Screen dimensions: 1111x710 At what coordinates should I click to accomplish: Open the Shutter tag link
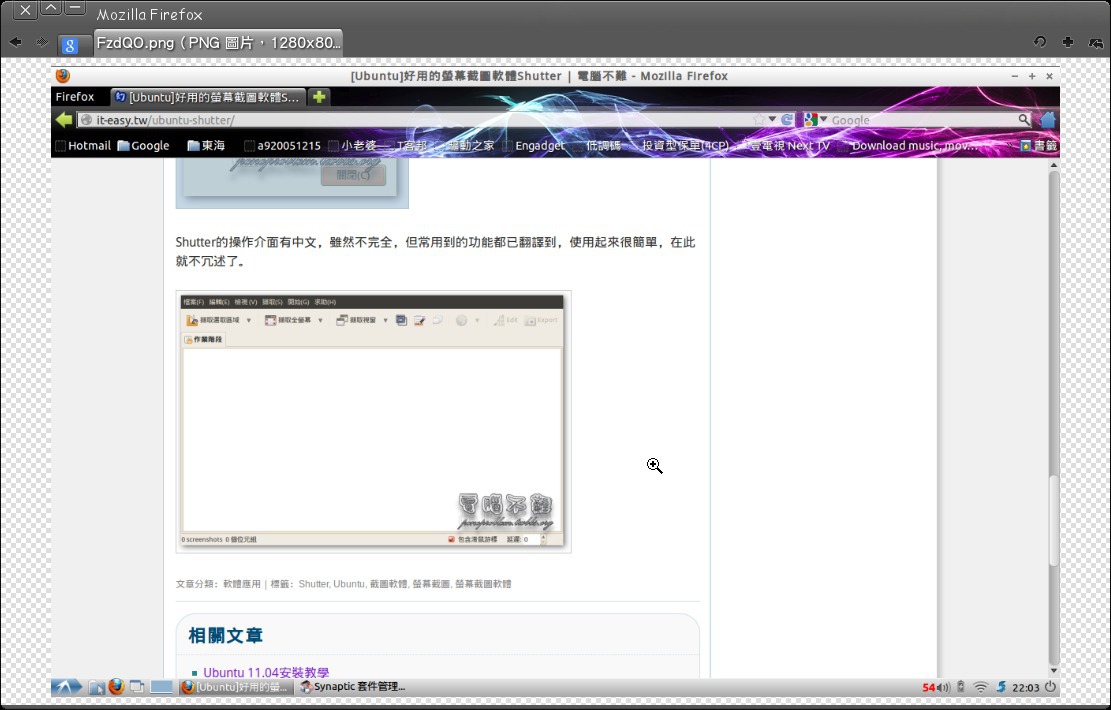[313, 584]
